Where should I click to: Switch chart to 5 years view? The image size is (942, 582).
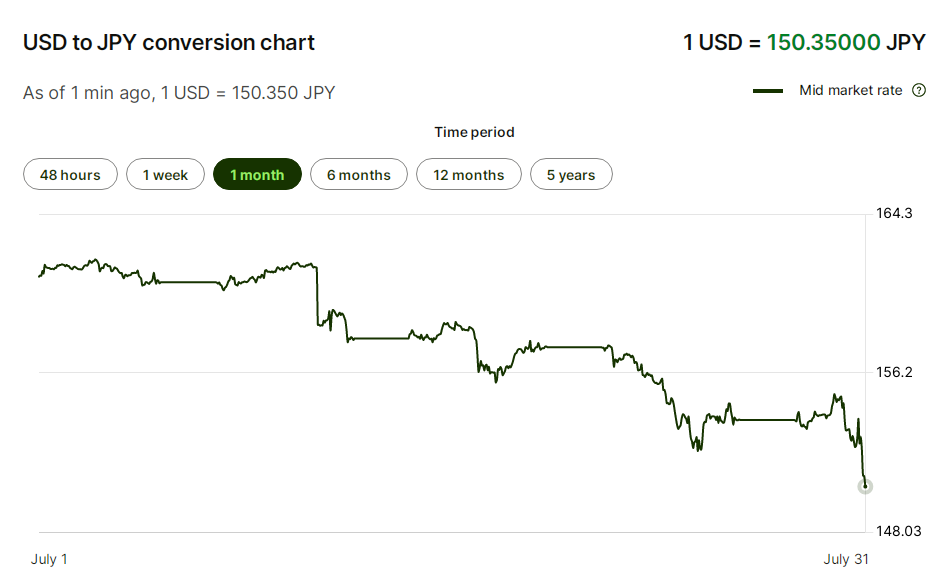coord(571,175)
